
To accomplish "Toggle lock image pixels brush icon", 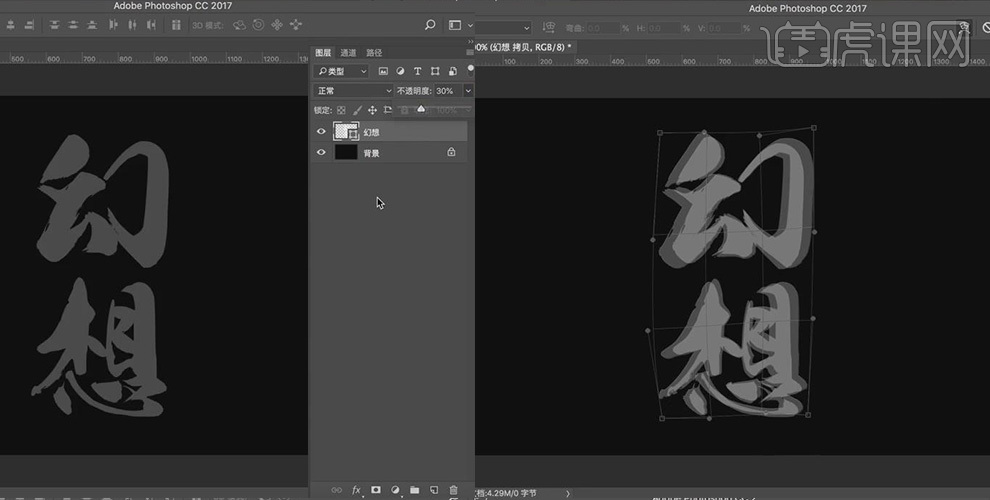I will (x=357, y=110).
